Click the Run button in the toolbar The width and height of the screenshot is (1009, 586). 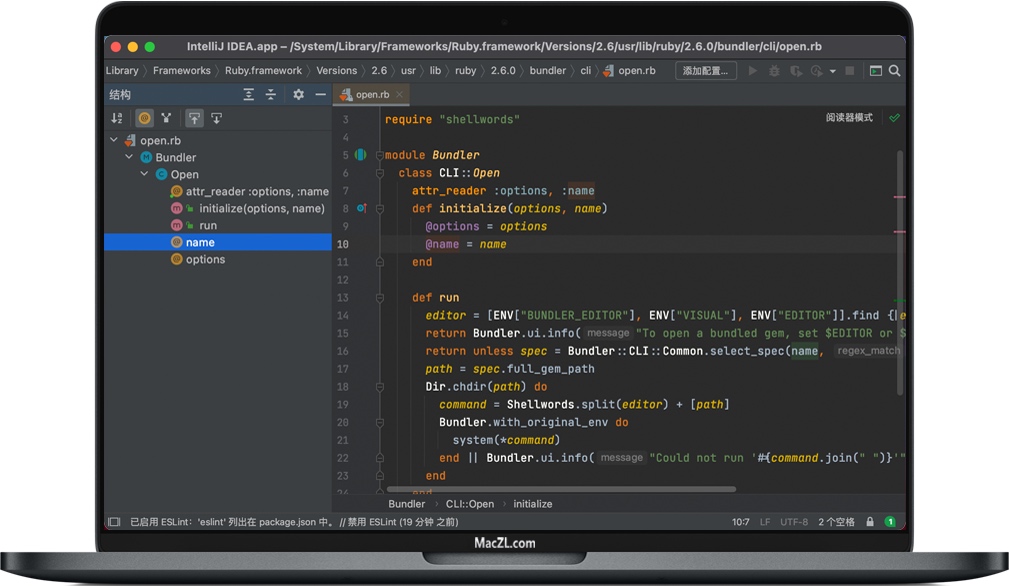752,71
